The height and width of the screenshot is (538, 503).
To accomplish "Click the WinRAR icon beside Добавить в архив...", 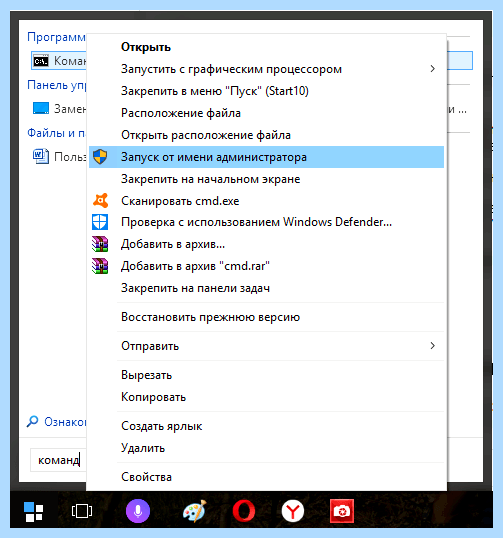I will (100, 244).
